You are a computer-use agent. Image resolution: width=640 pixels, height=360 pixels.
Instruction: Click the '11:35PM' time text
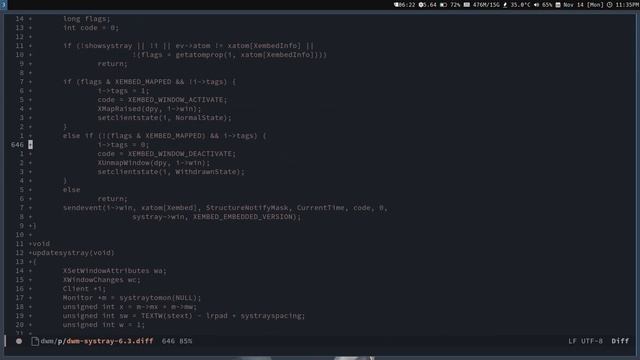coord(627,5)
